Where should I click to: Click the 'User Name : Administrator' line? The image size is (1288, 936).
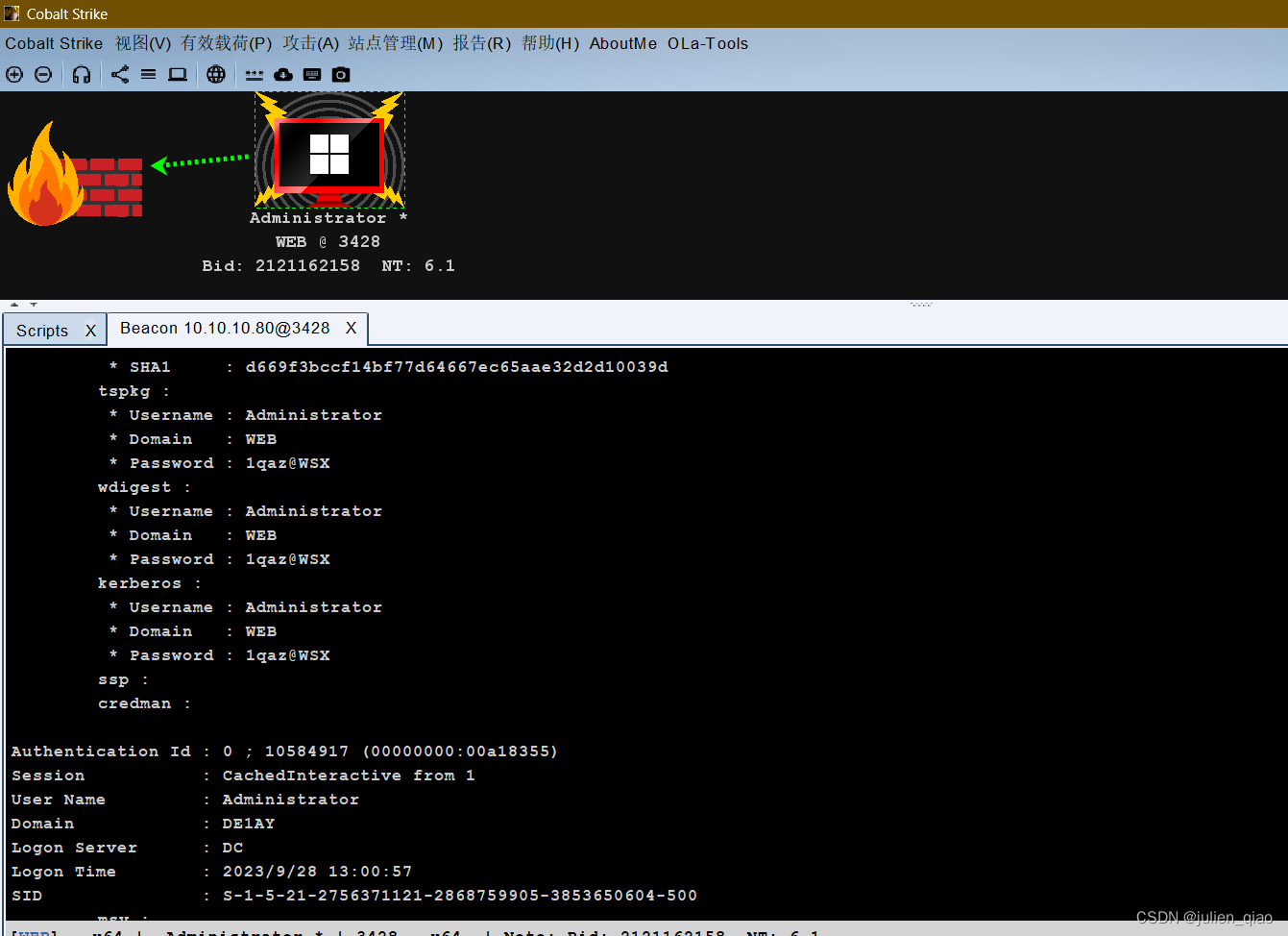185,800
